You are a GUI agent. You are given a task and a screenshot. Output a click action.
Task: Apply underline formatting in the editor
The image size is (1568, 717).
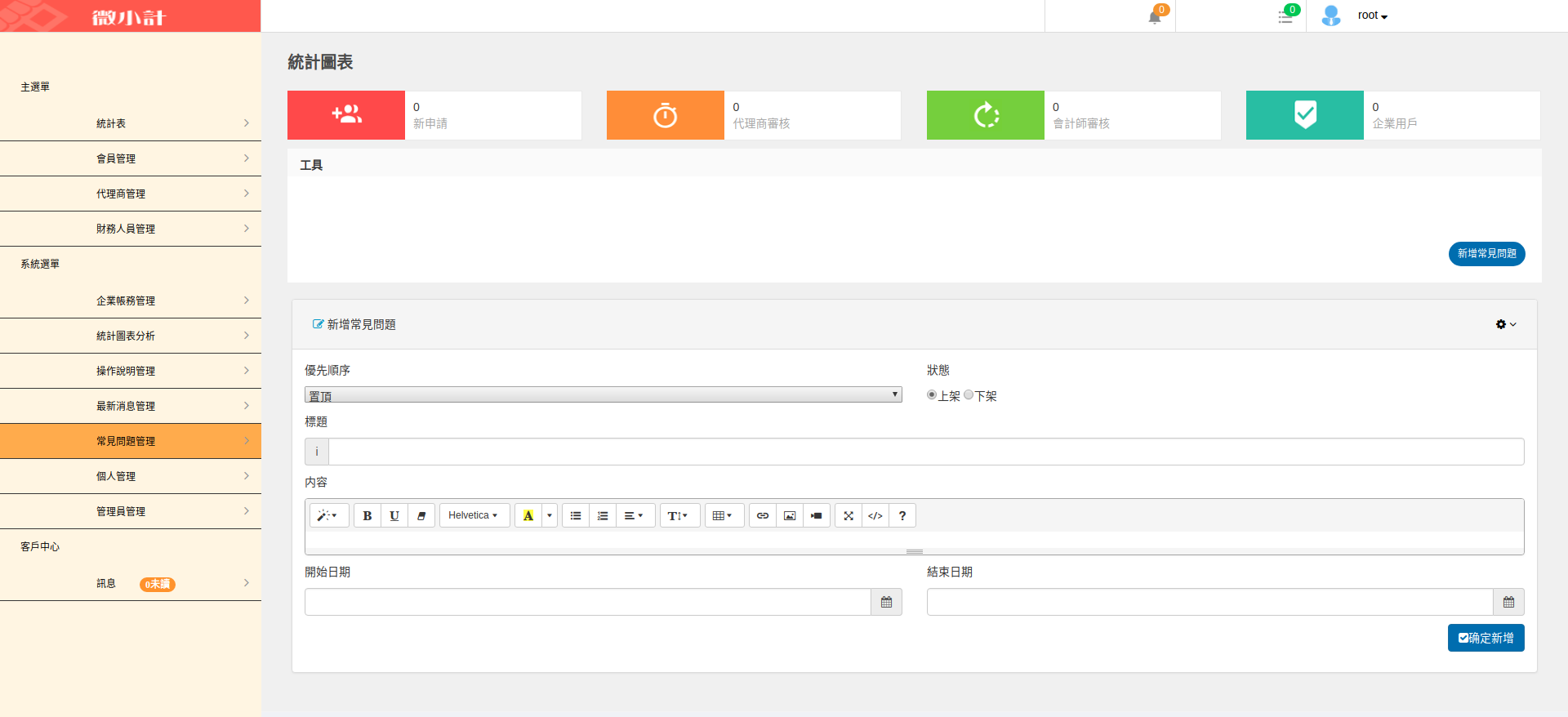(x=394, y=515)
